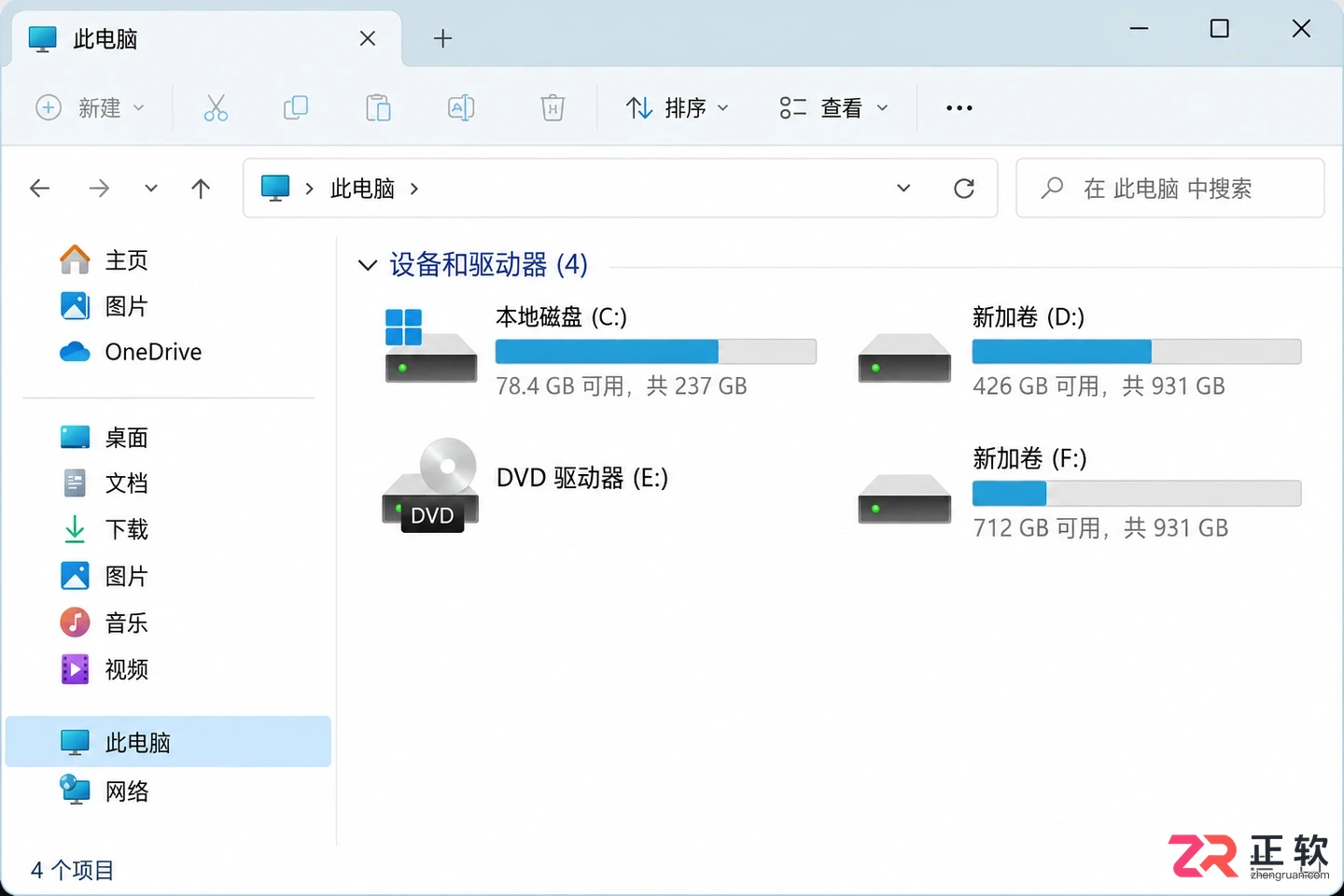Screen dimensions: 1344x896
Task: Add a new tab with plus button
Action: pos(443,38)
